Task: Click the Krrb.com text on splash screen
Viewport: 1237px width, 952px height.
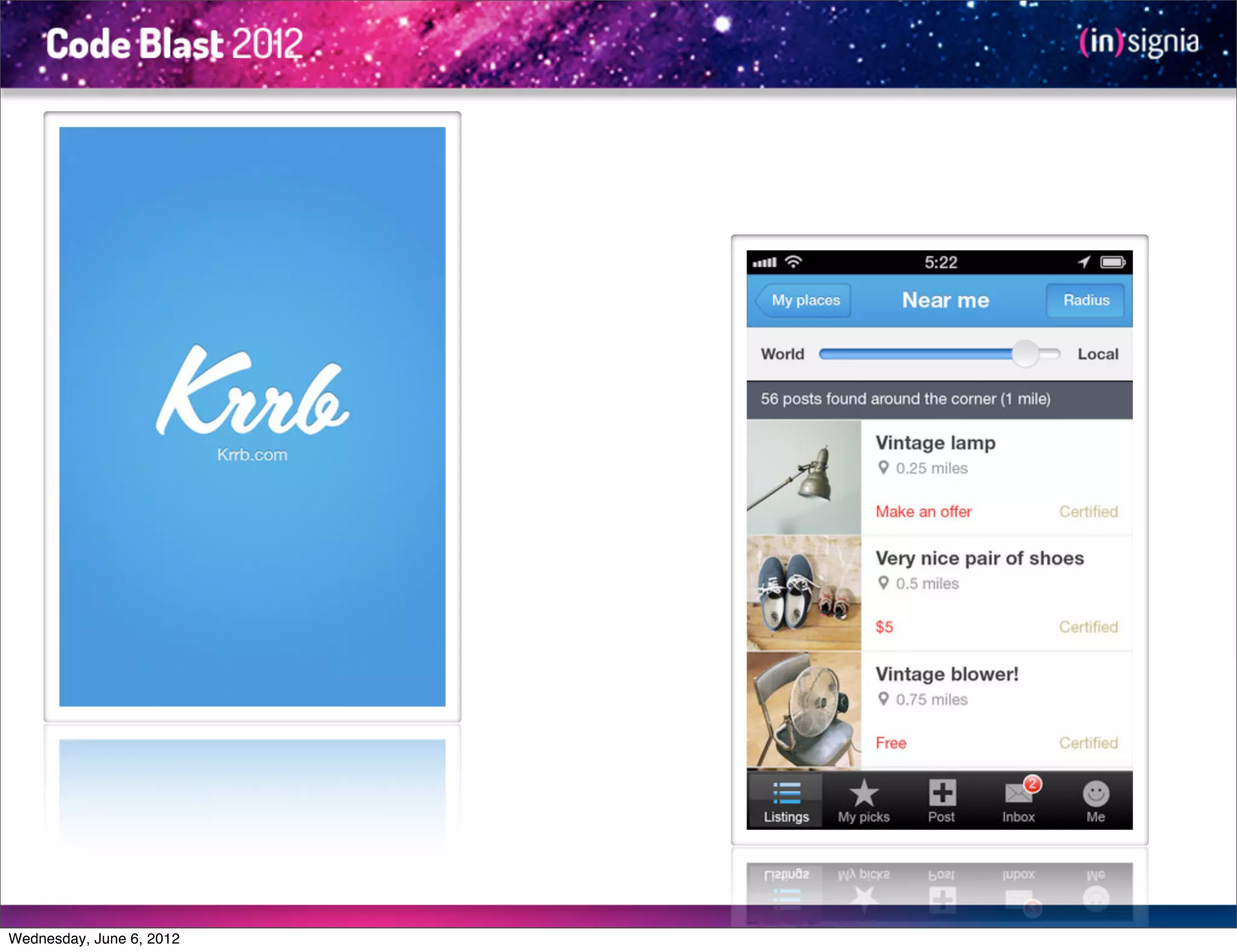Action: click(252, 455)
